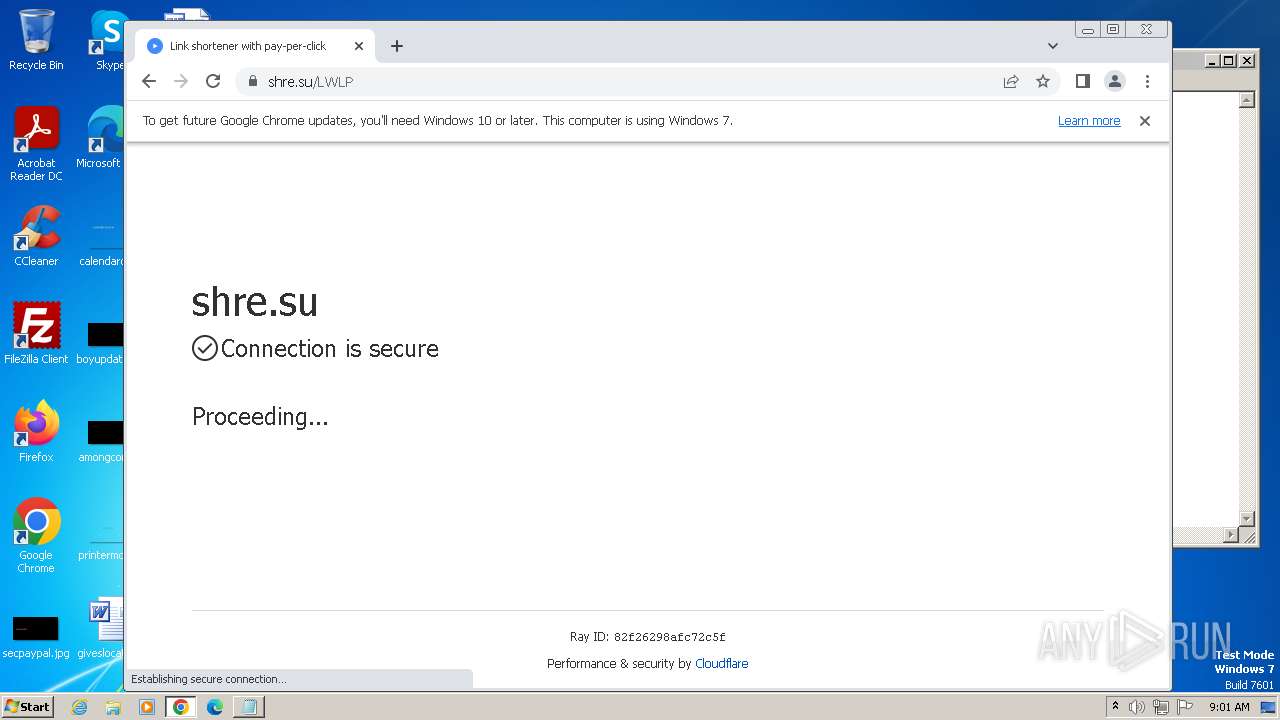This screenshot has height=720, width=1280.
Task: Go back with Chrome's back arrow
Action: click(149, 81)
